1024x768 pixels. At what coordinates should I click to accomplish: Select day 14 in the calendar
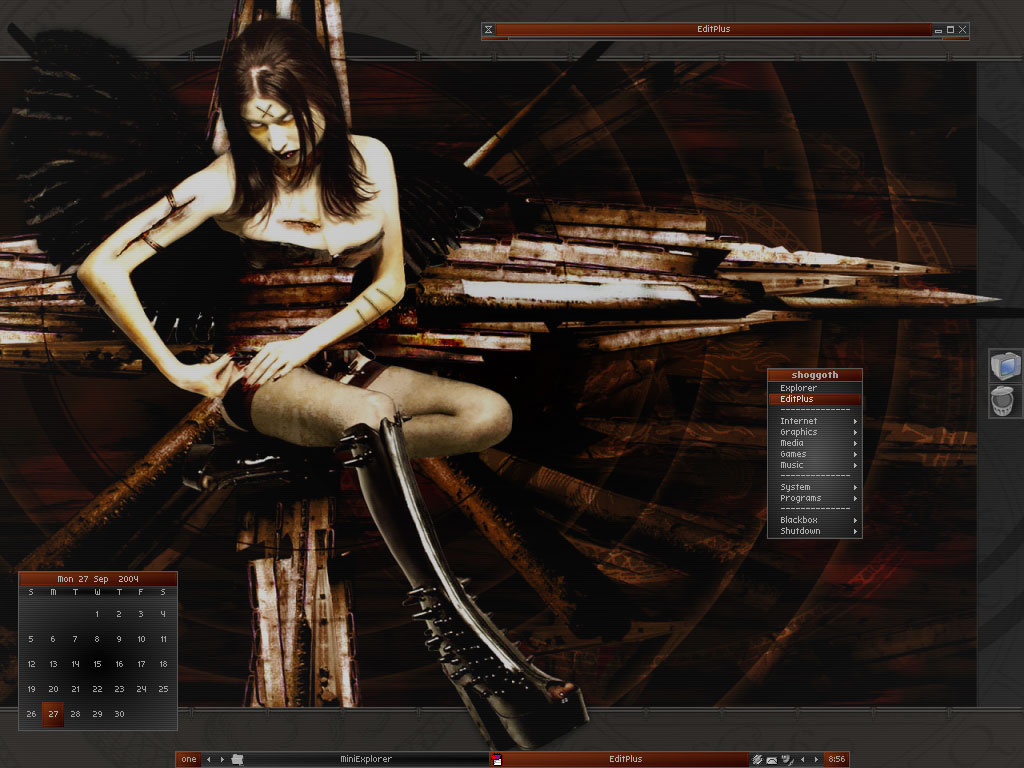75,664
